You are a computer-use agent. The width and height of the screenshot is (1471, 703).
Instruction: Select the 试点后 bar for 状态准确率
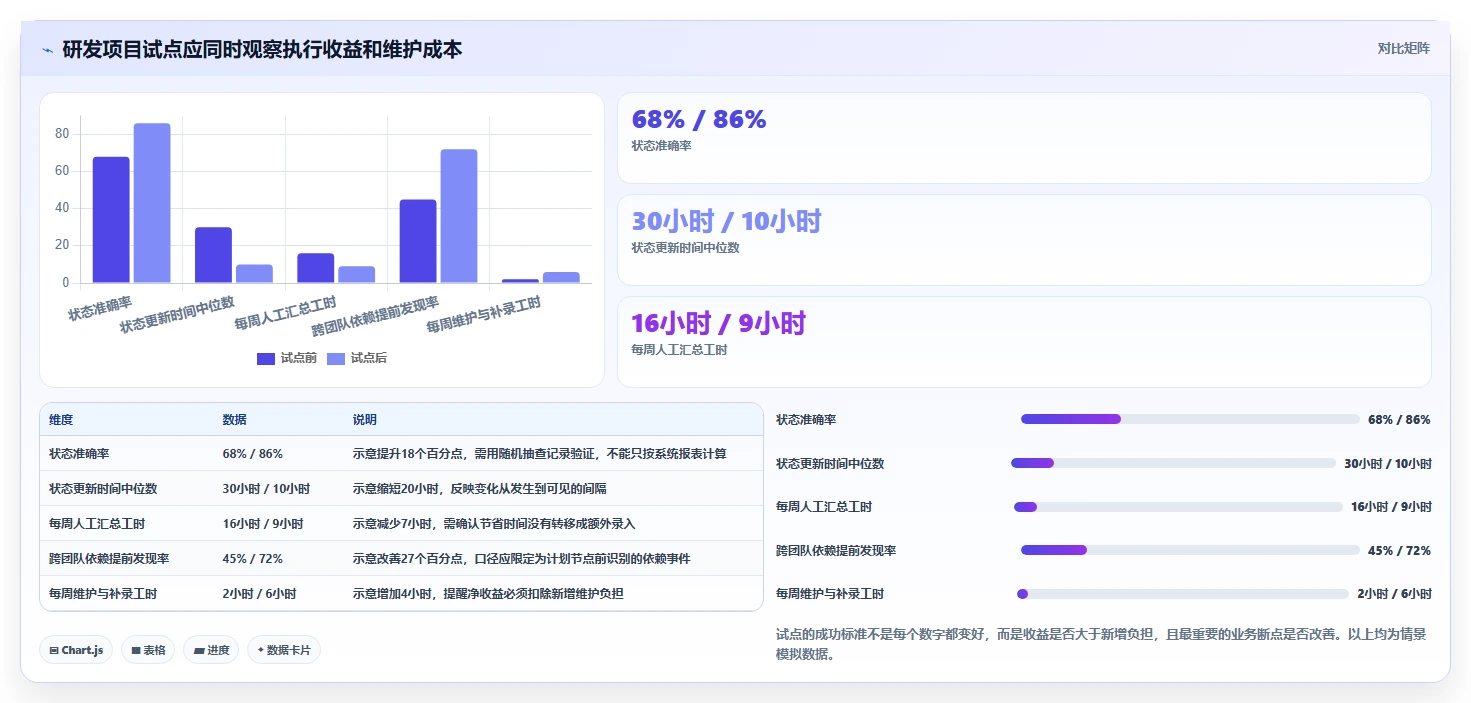(152, 203)
